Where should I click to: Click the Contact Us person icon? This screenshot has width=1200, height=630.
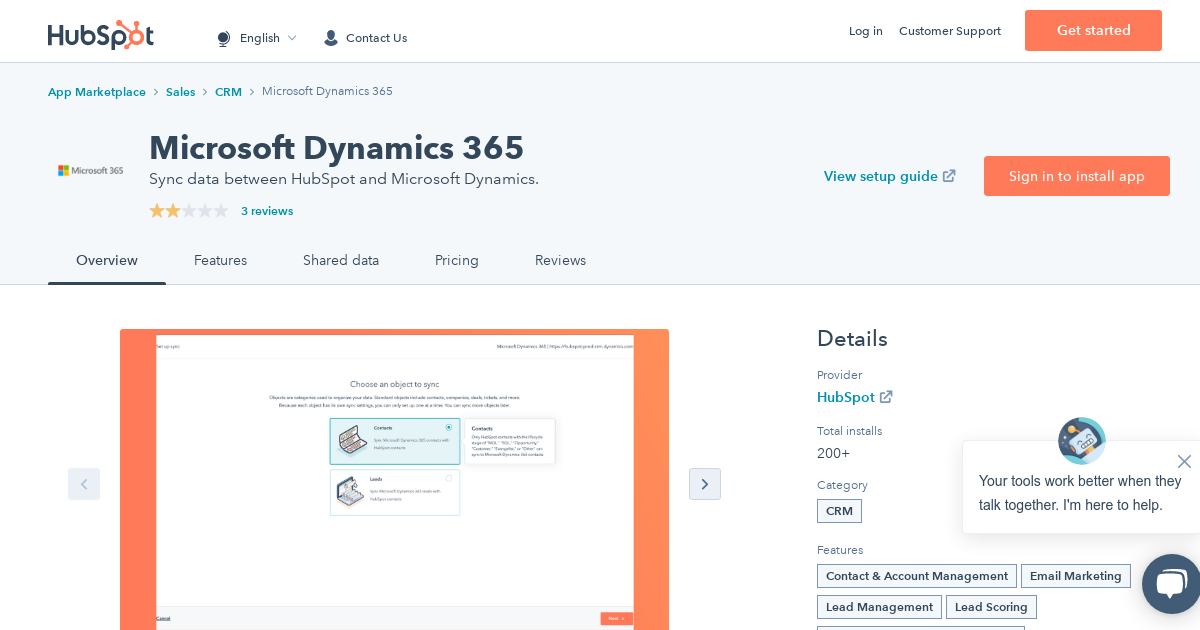330,38
